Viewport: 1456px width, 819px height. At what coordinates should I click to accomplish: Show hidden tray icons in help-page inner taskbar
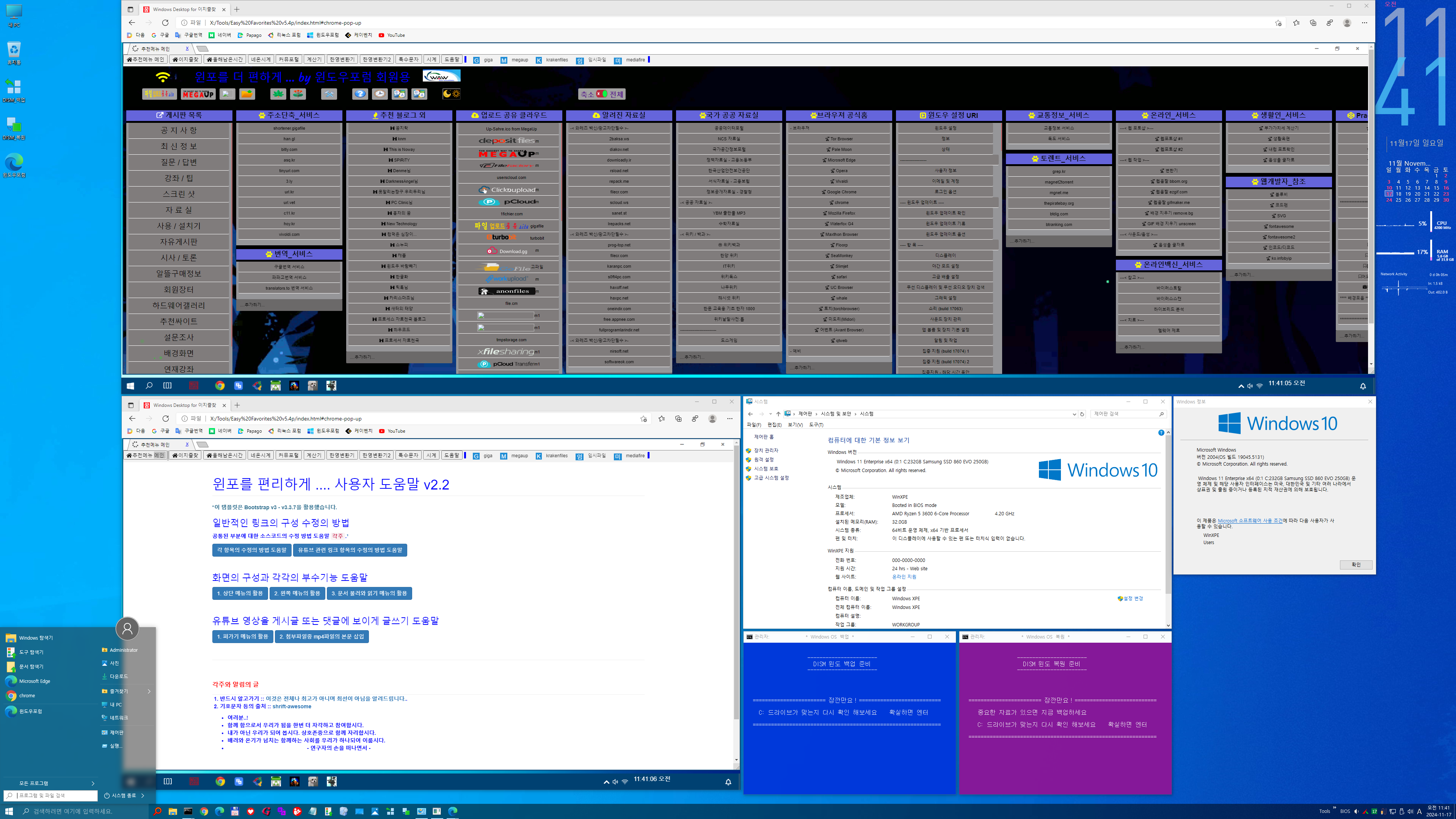(606, 782)
